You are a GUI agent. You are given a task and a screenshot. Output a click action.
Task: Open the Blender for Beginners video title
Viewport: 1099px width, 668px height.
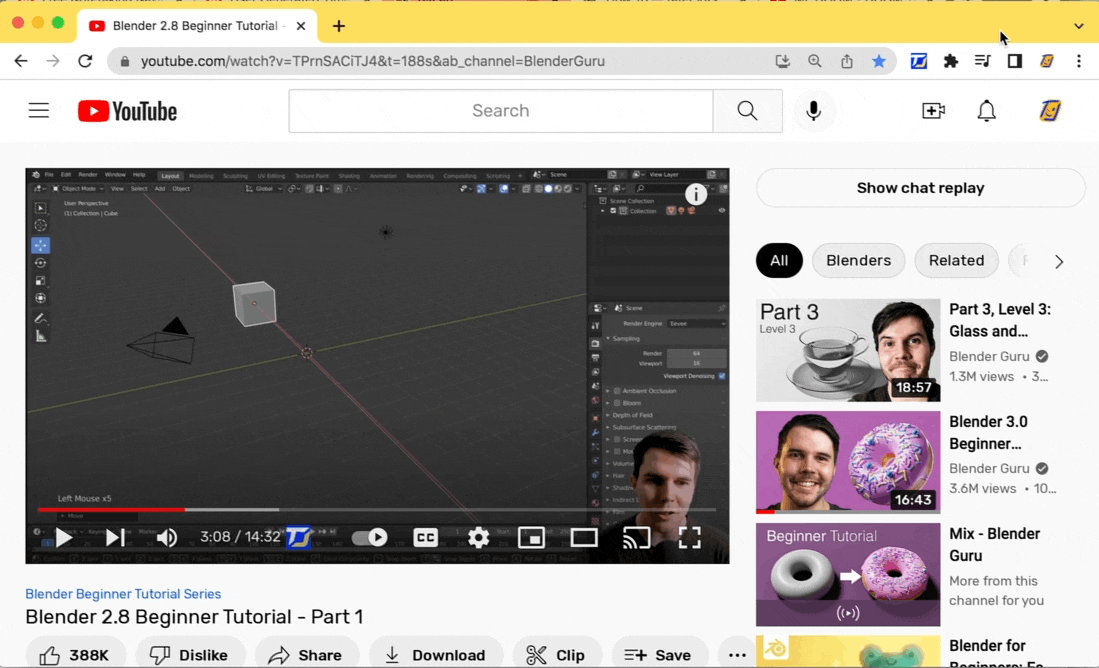[996, 653]
